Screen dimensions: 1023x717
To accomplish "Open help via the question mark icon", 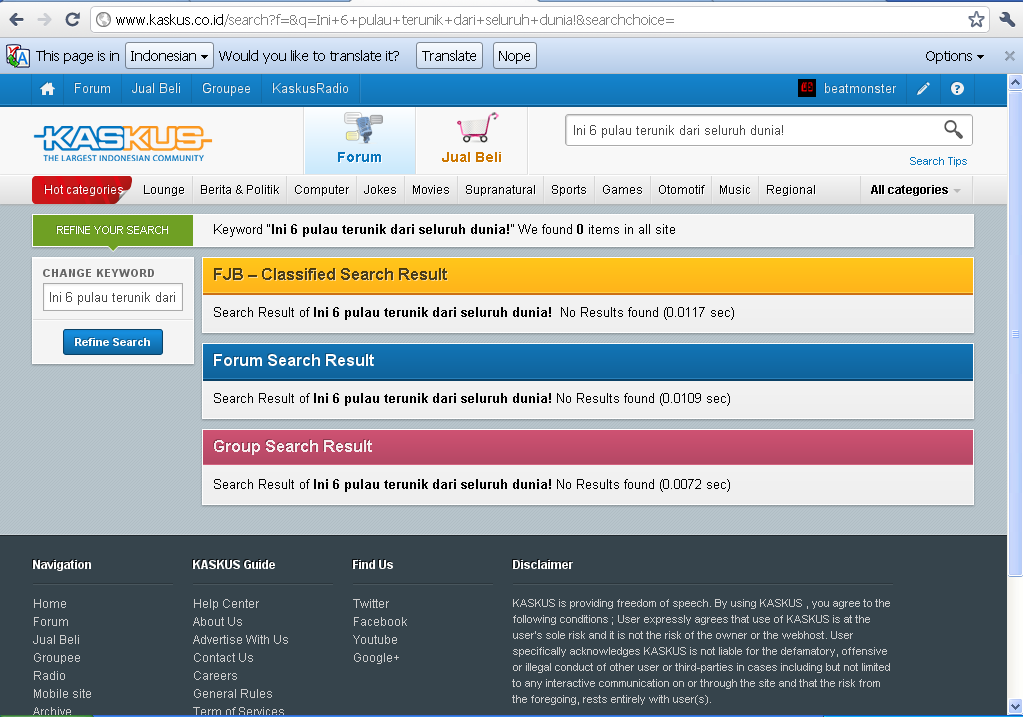I will (957, 89).
